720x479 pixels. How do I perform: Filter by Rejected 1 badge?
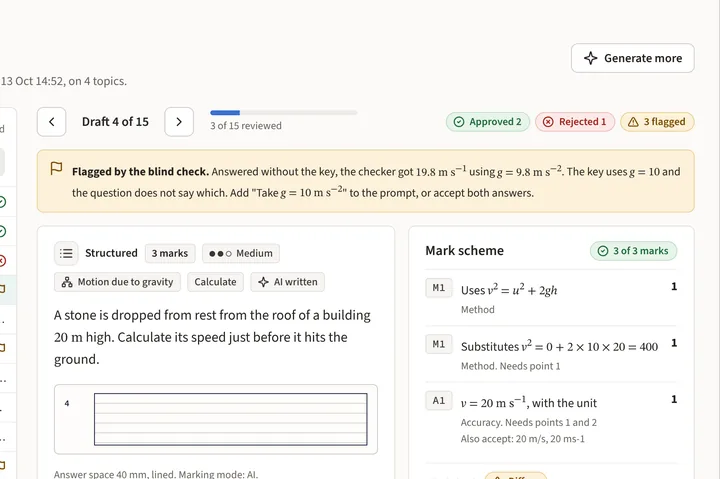(575, 122)
